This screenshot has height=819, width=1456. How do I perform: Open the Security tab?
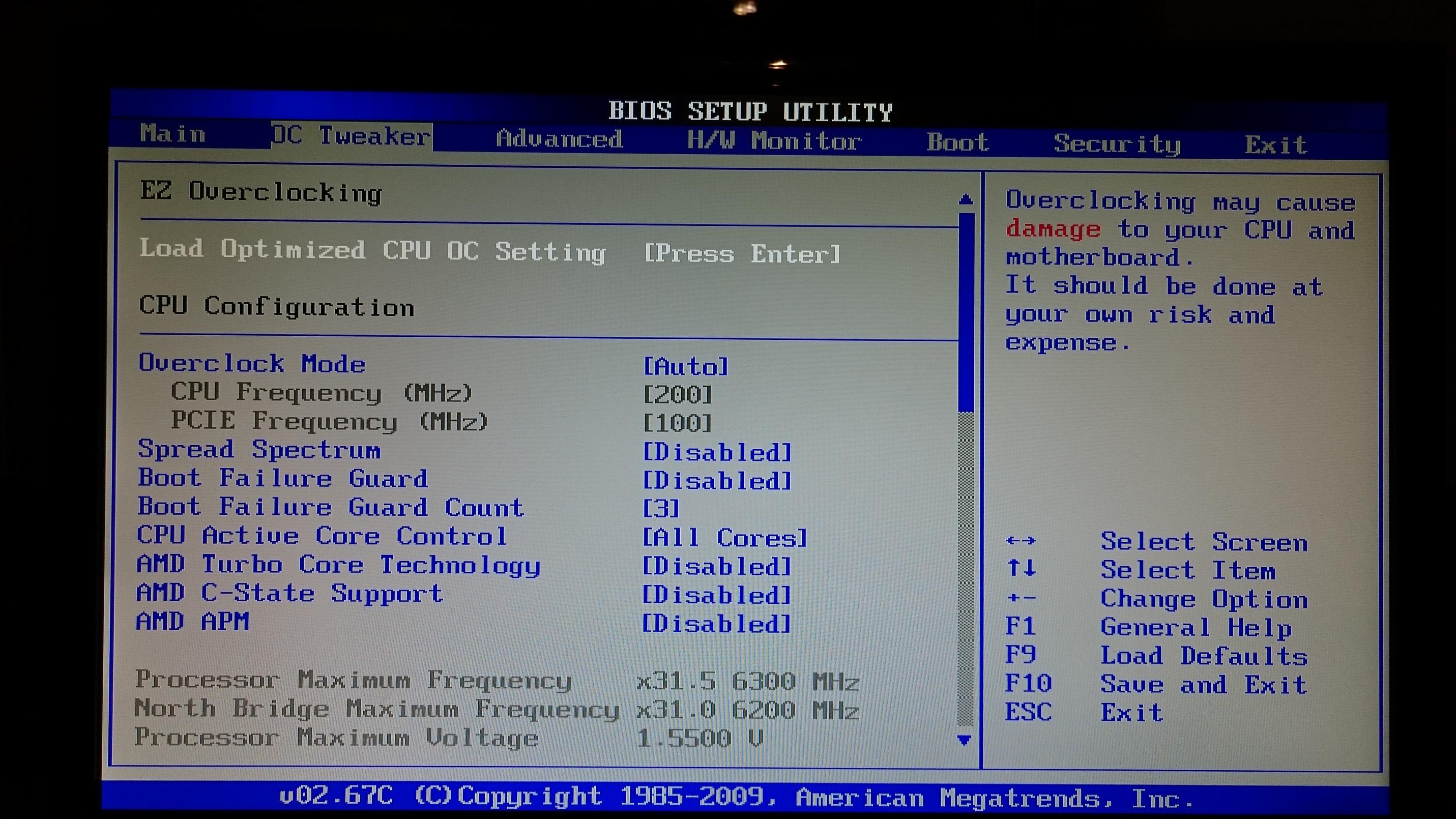pyautogui.click(x=1116, y=144)
